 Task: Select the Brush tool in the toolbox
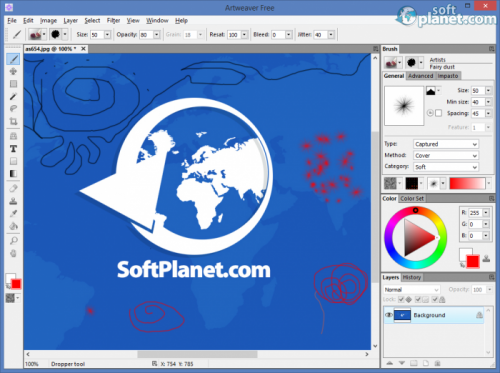[13, 59]
